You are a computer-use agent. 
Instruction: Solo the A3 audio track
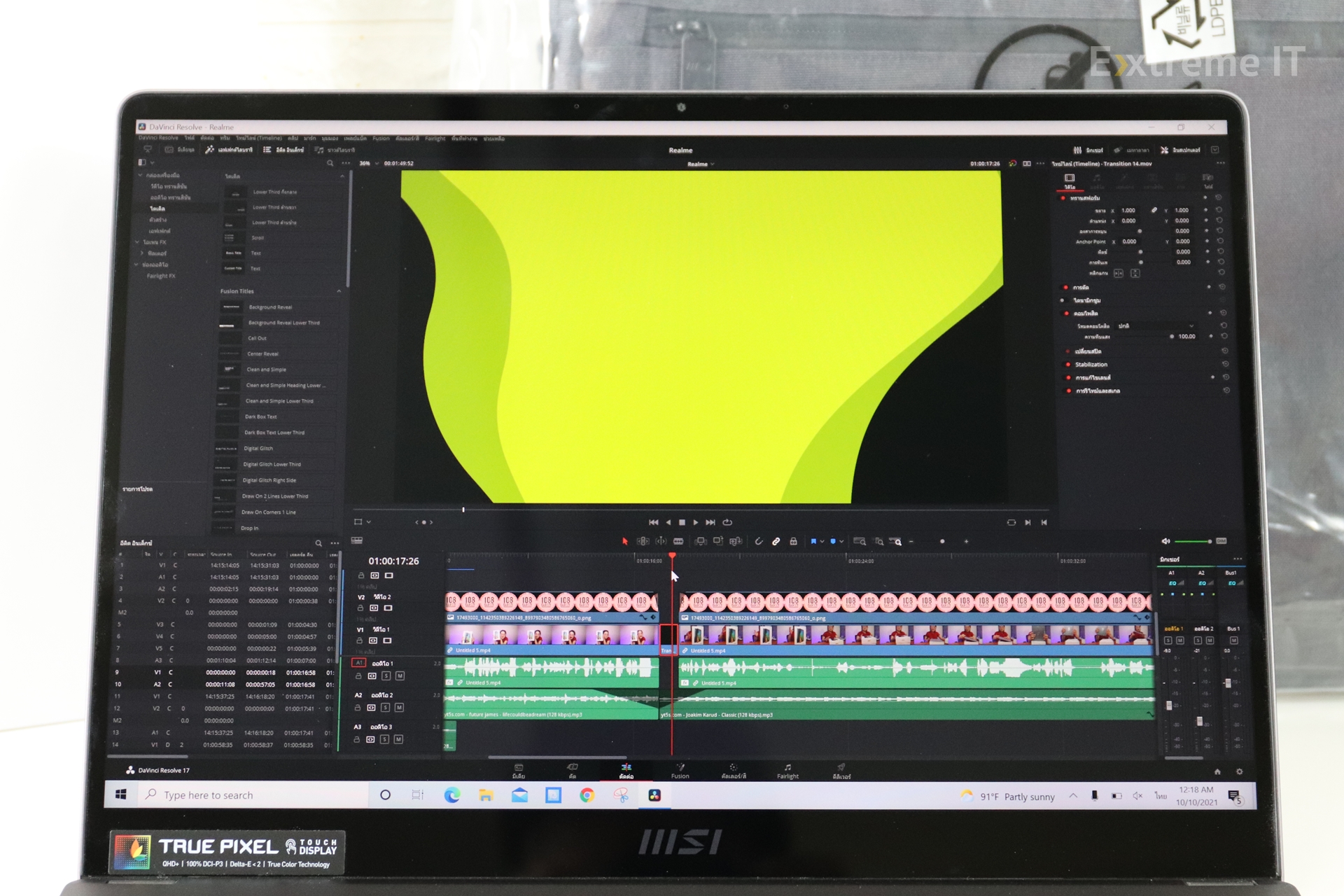tap(384, 739)
